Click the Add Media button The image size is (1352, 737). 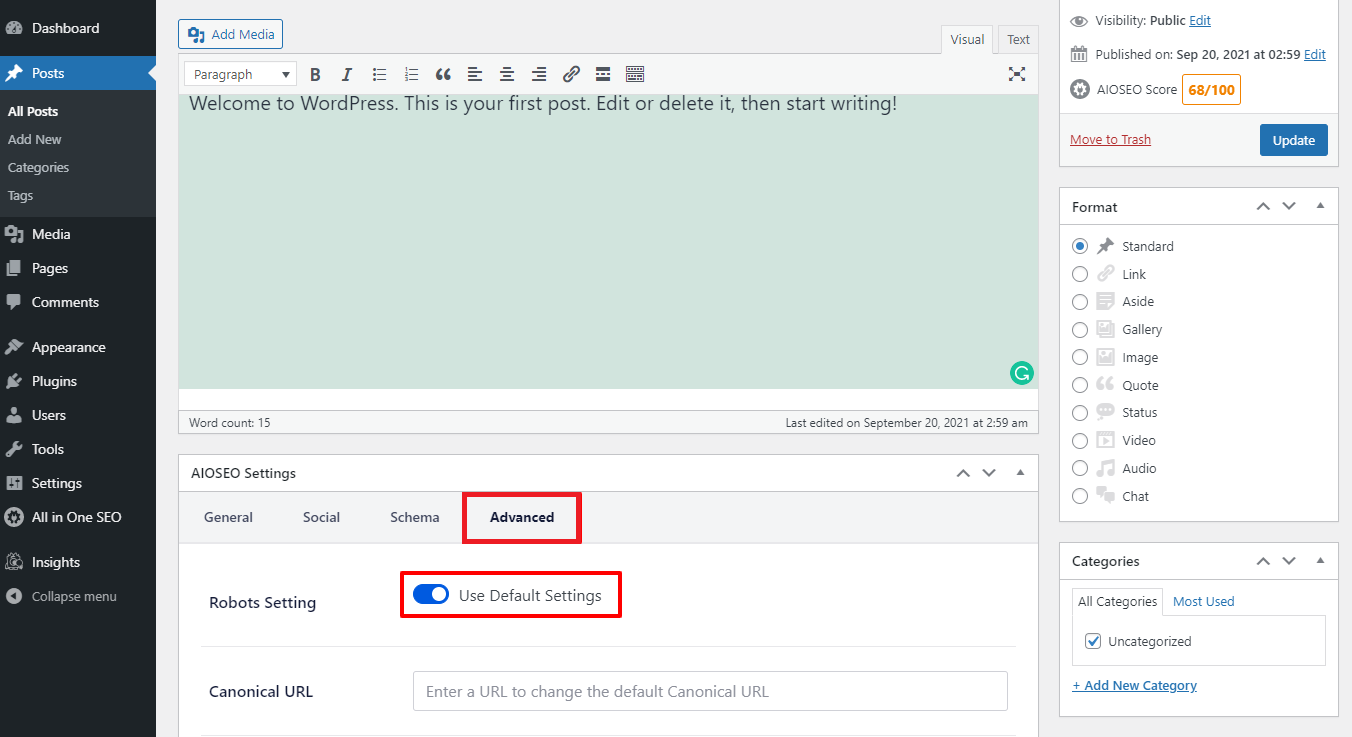point(231,34)
